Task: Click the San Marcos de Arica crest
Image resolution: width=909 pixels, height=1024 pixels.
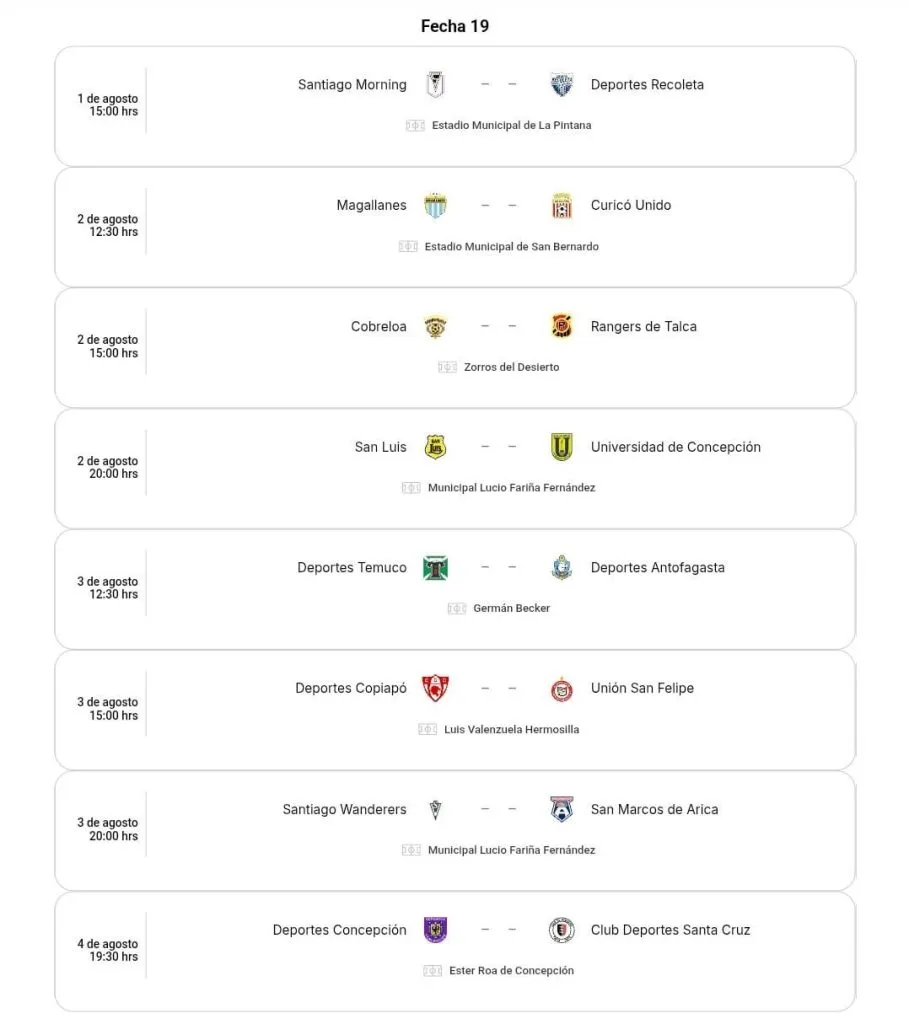Action: click(x=562, y=810)
